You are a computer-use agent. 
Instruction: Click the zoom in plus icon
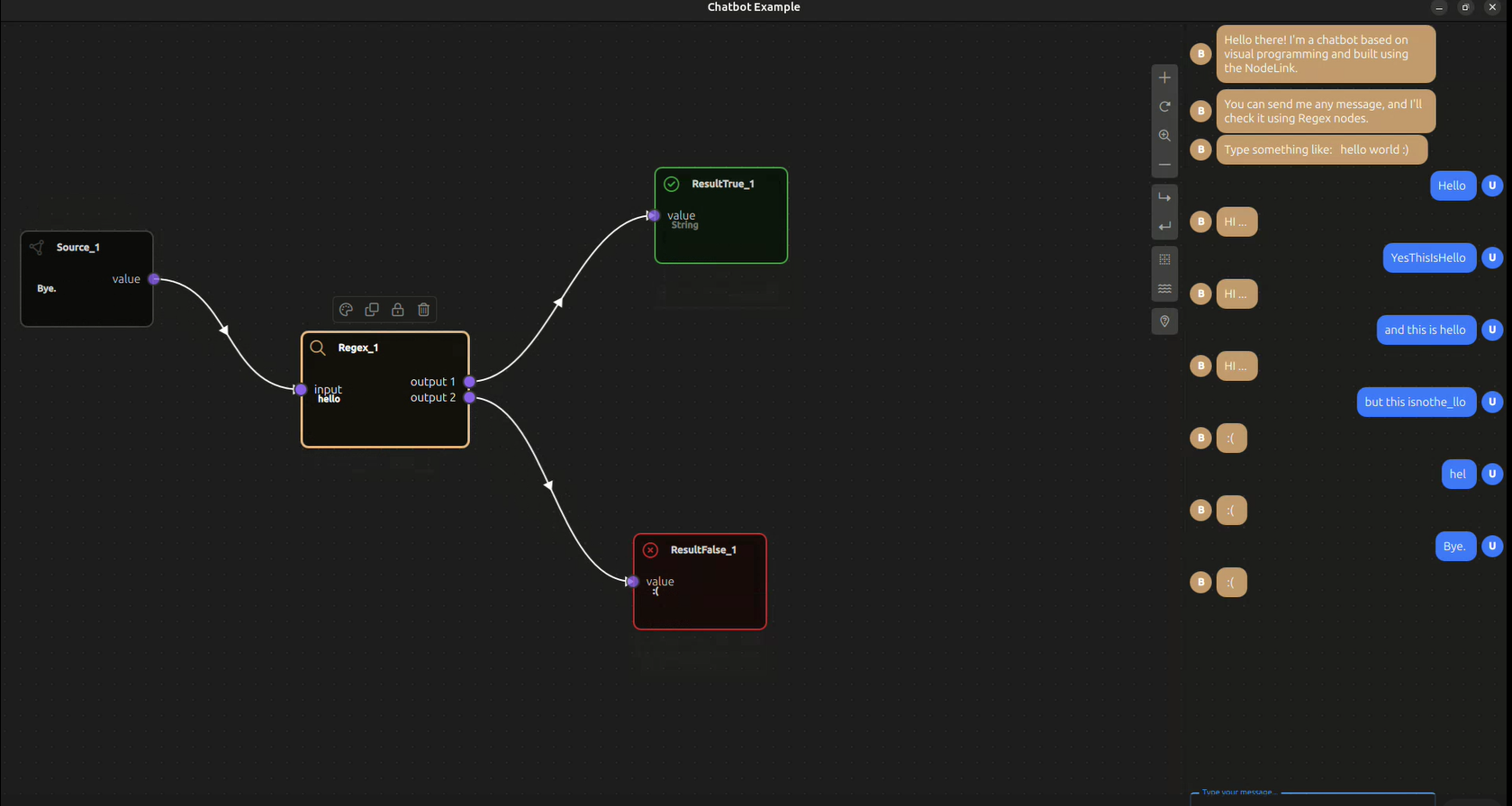pyautogui.click(x=1164, y=78)
